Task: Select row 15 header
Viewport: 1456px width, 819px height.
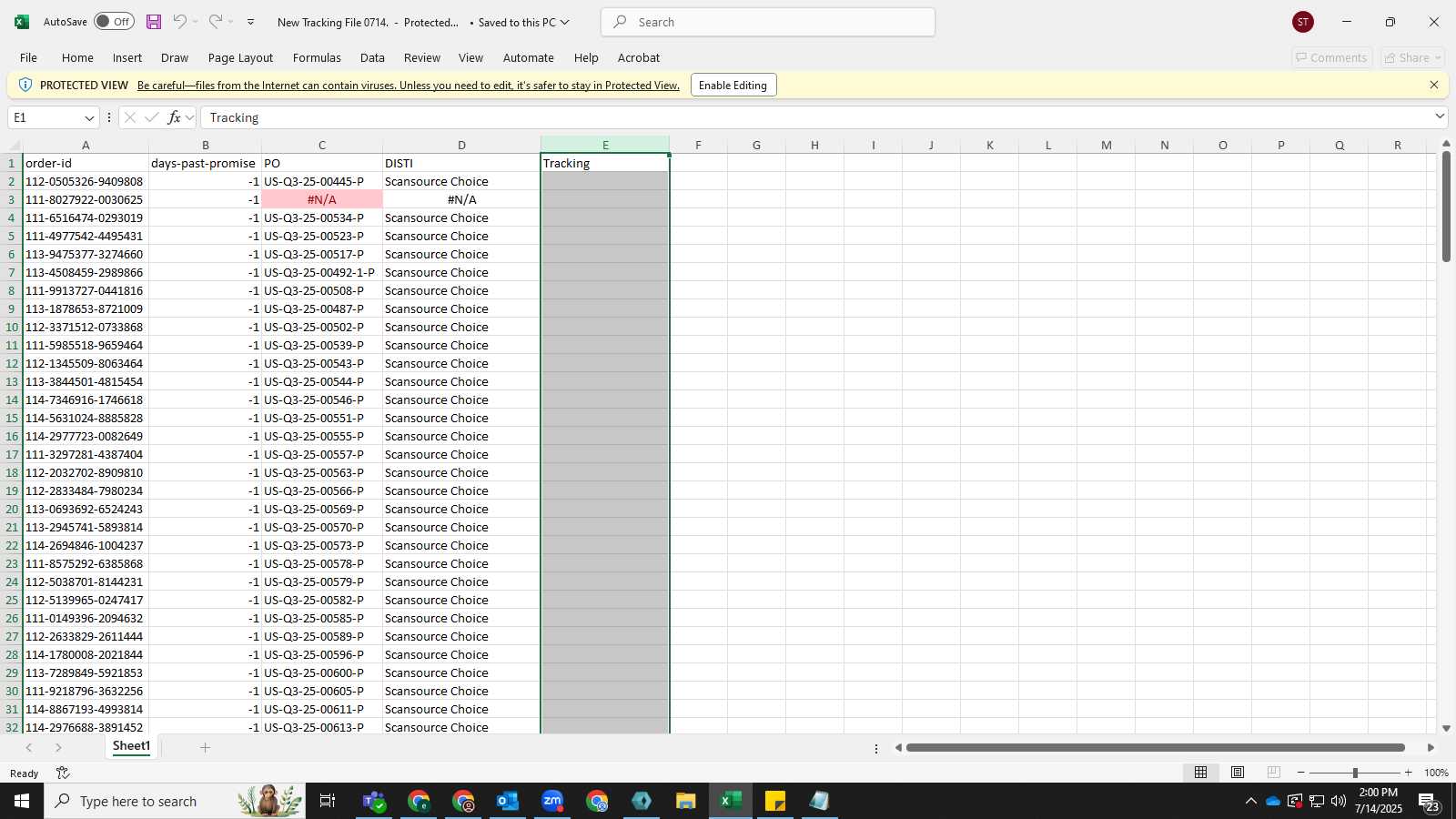Action: coord(12,418)
